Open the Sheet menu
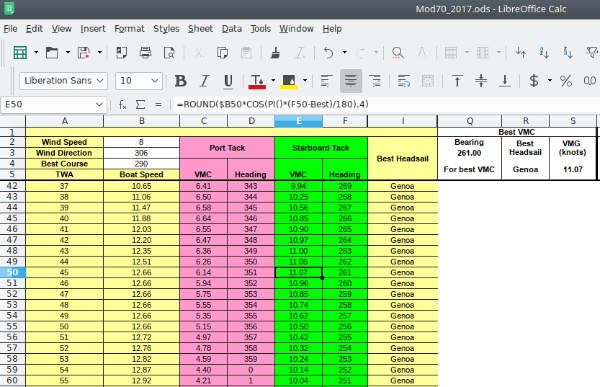This screenshot has height=387, width=600. (x=200, y=29)
